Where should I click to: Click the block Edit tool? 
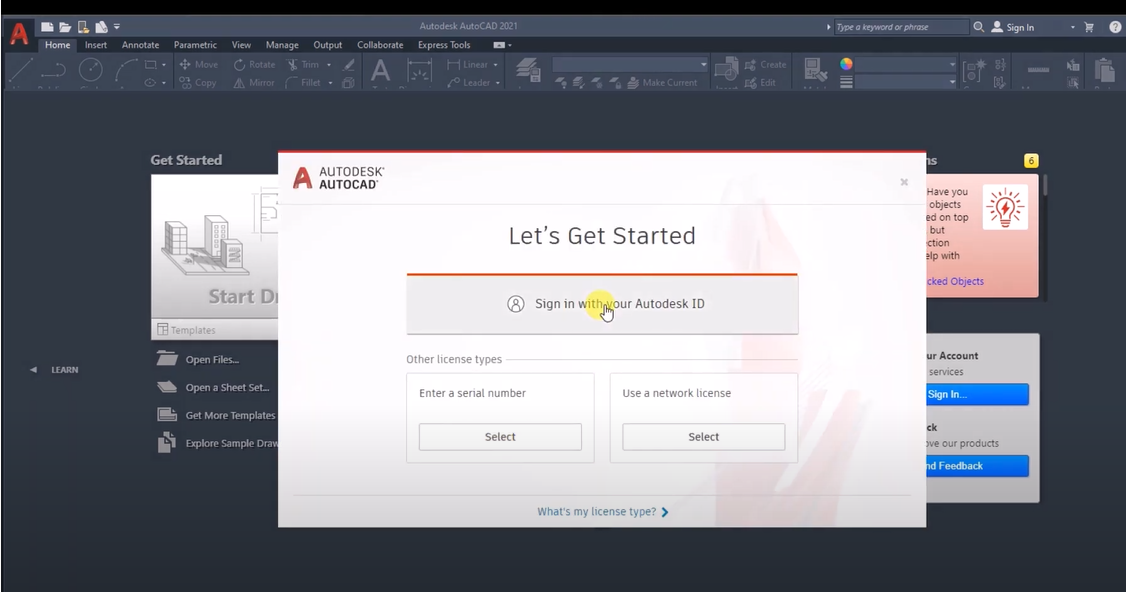point(760,83)
